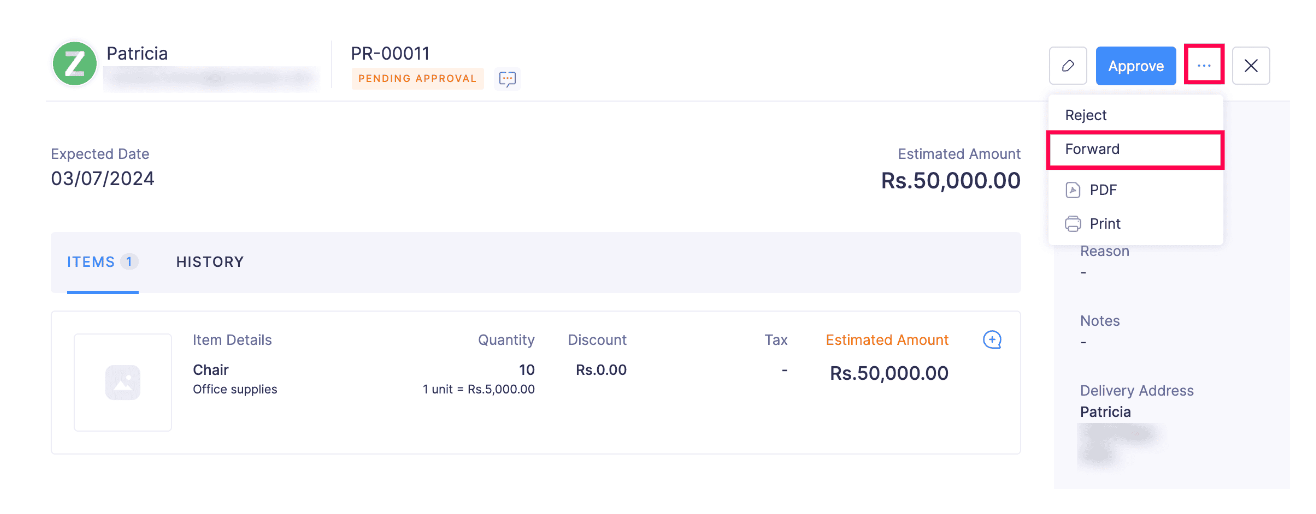Click the Chair image placeholder thumbnail
Image resolution: width=1316 pixels, height=514 pixels.
pos(123,383)
